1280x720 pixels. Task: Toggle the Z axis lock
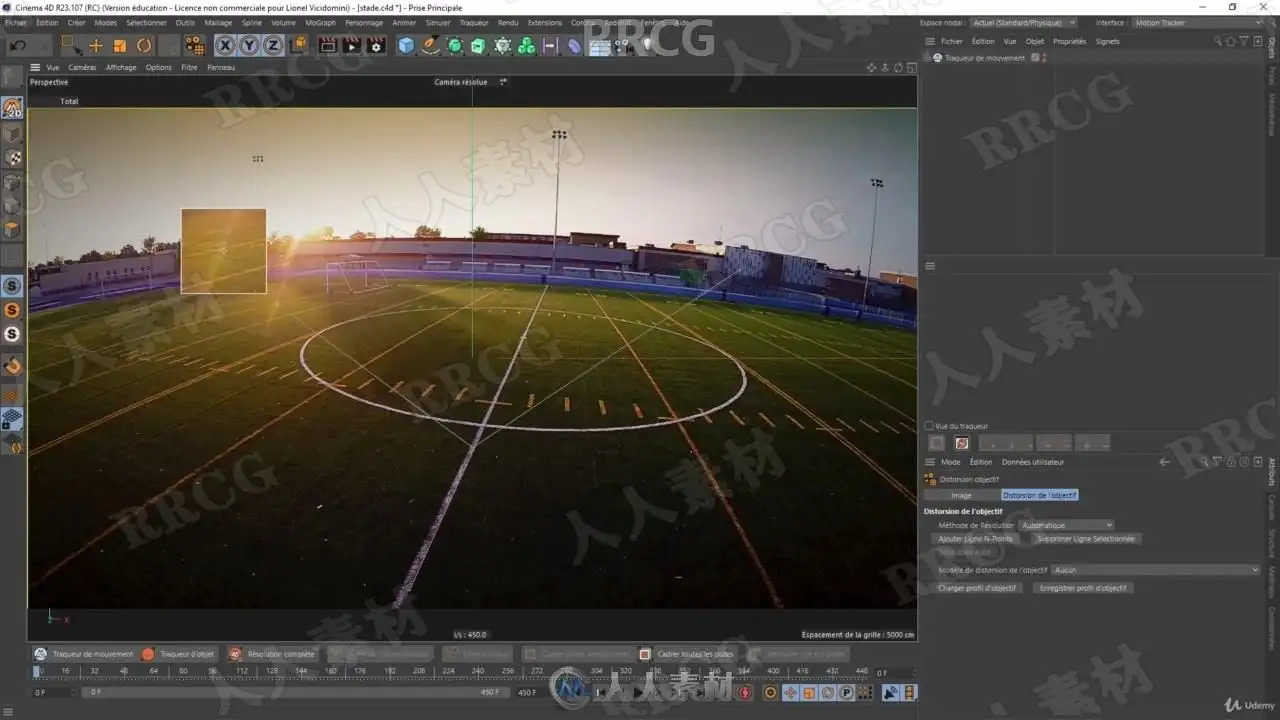click(x=273, y=45)
